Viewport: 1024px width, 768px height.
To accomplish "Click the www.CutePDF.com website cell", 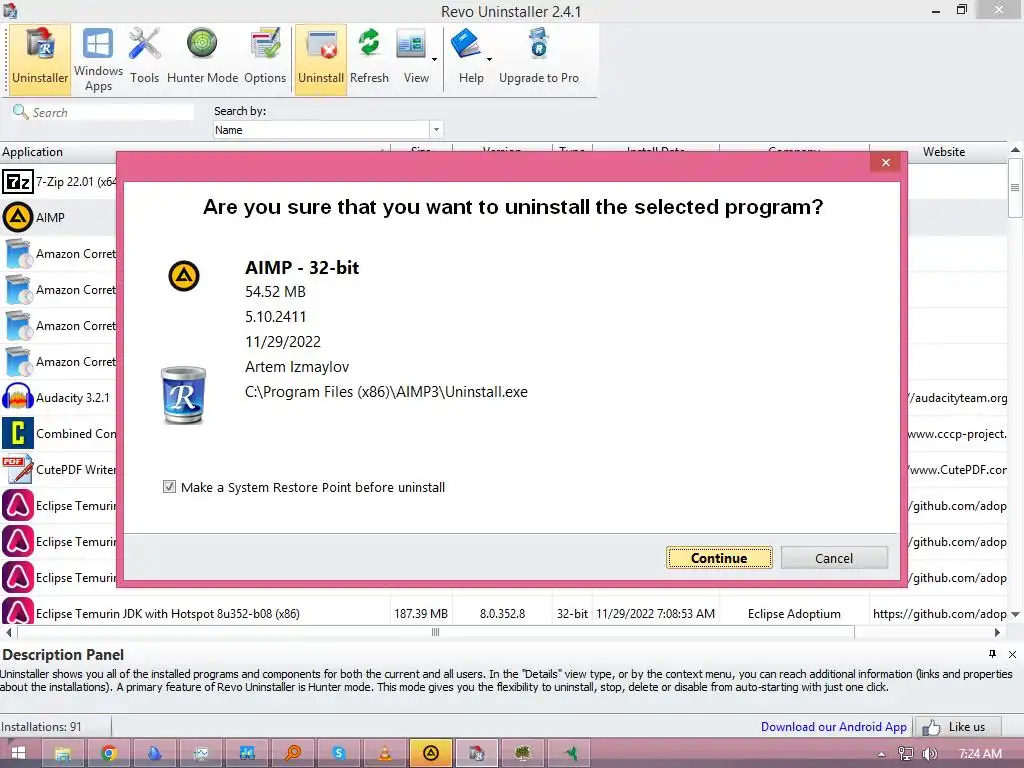I will click(x=958, y=470).
